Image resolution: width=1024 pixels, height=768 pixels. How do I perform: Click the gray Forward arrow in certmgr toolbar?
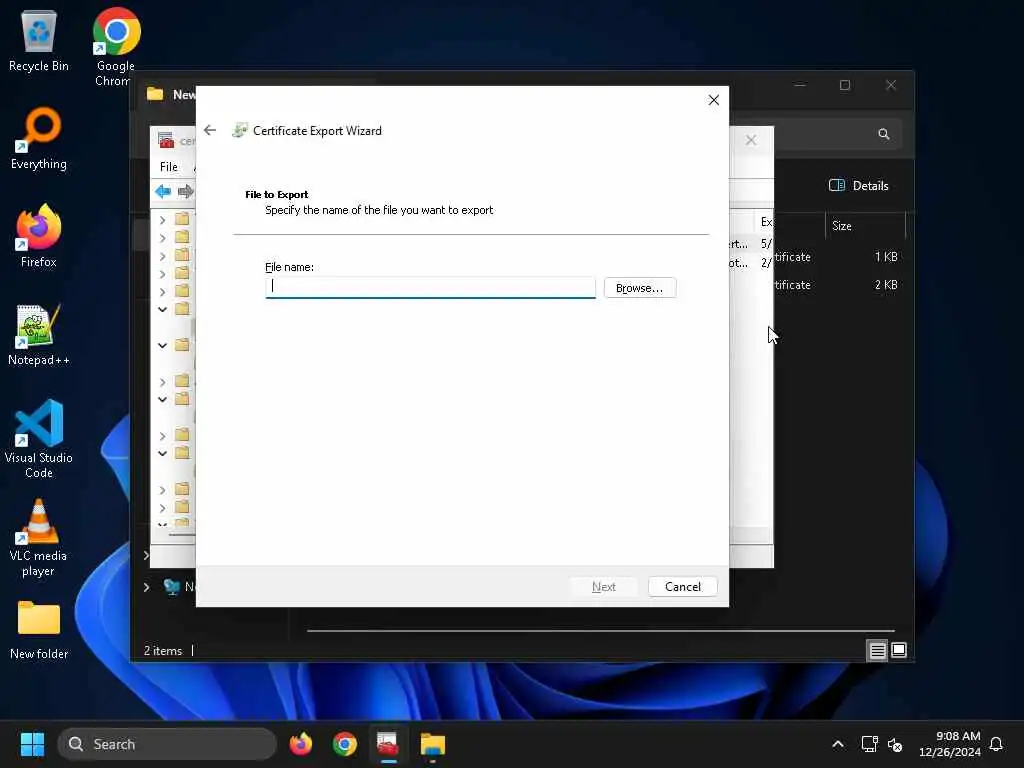point(185,191)
